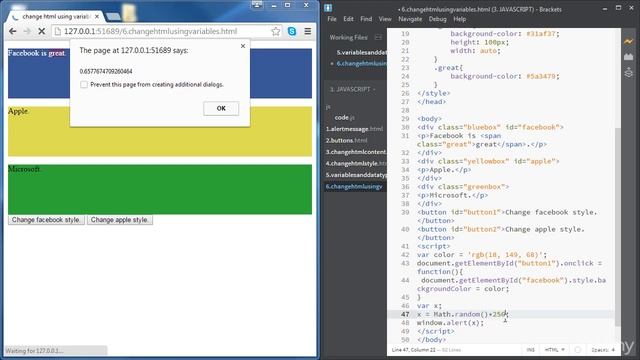Select 6.changehtmlusingv file in project tree
Image resolution: width=640 pixels, height=360 pixels.
354,187
